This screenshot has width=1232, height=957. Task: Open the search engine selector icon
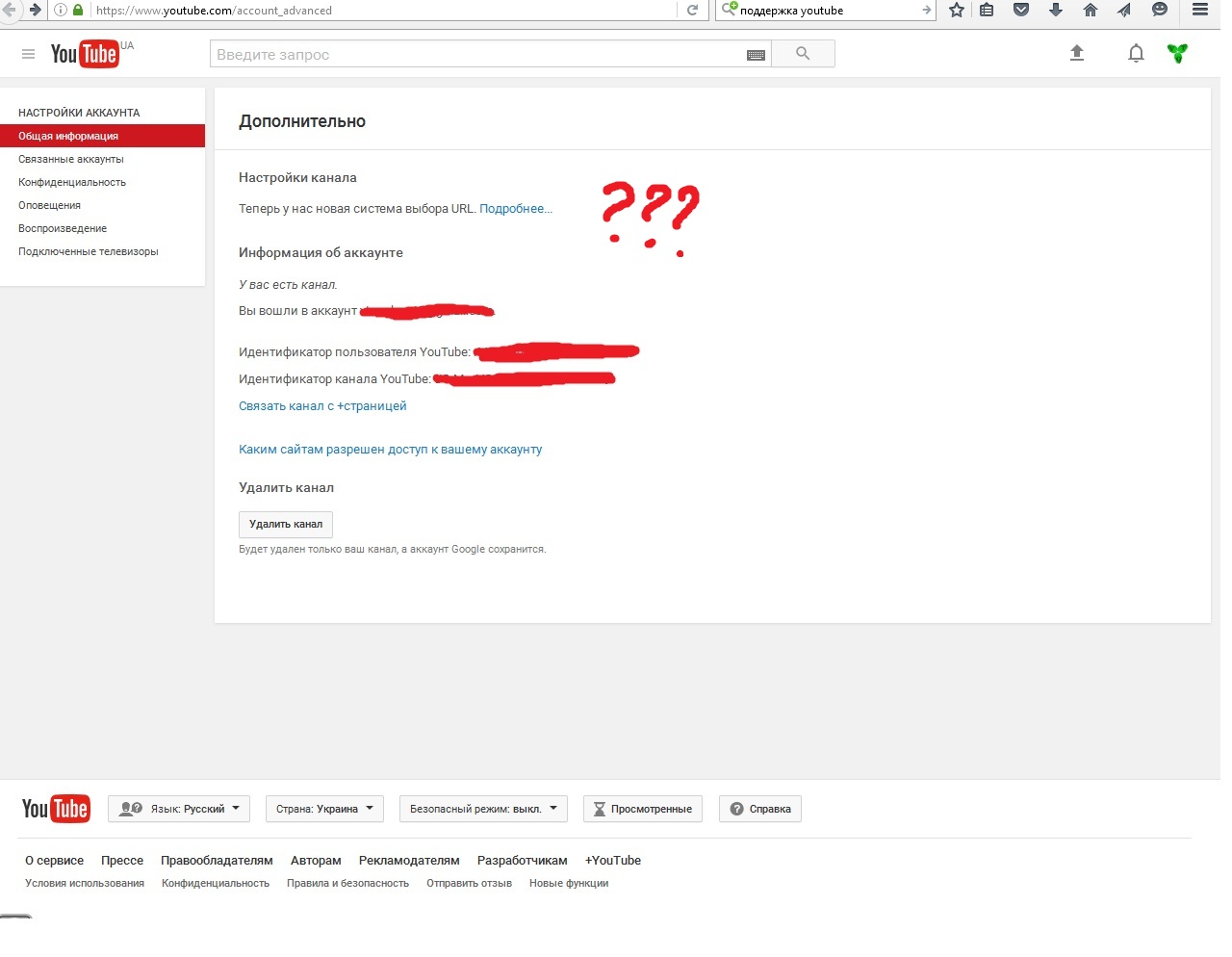(729, 10)
